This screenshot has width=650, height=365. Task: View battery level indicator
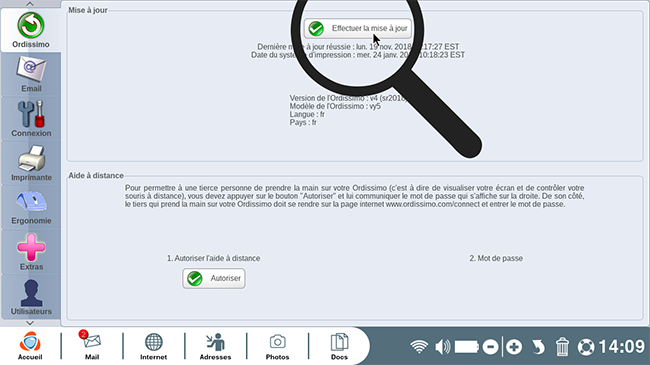point(467,347)
